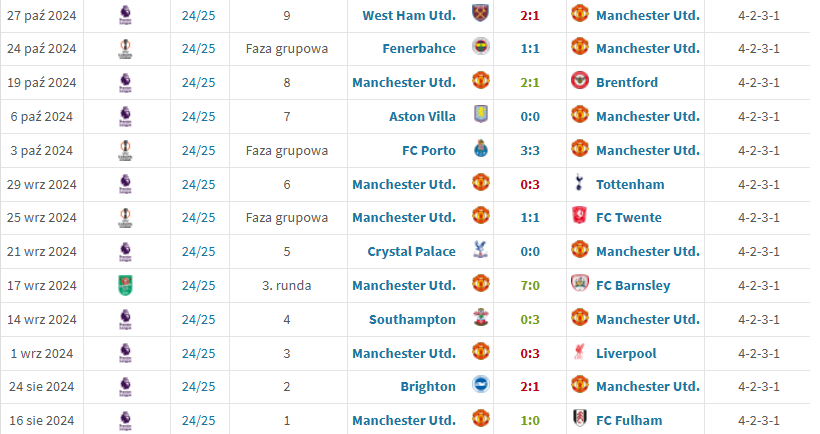Image resolution: width=820 pixels, height=434 pixels.
Task: Click the Crystal Palace crest icon
Action: point(481,250)
